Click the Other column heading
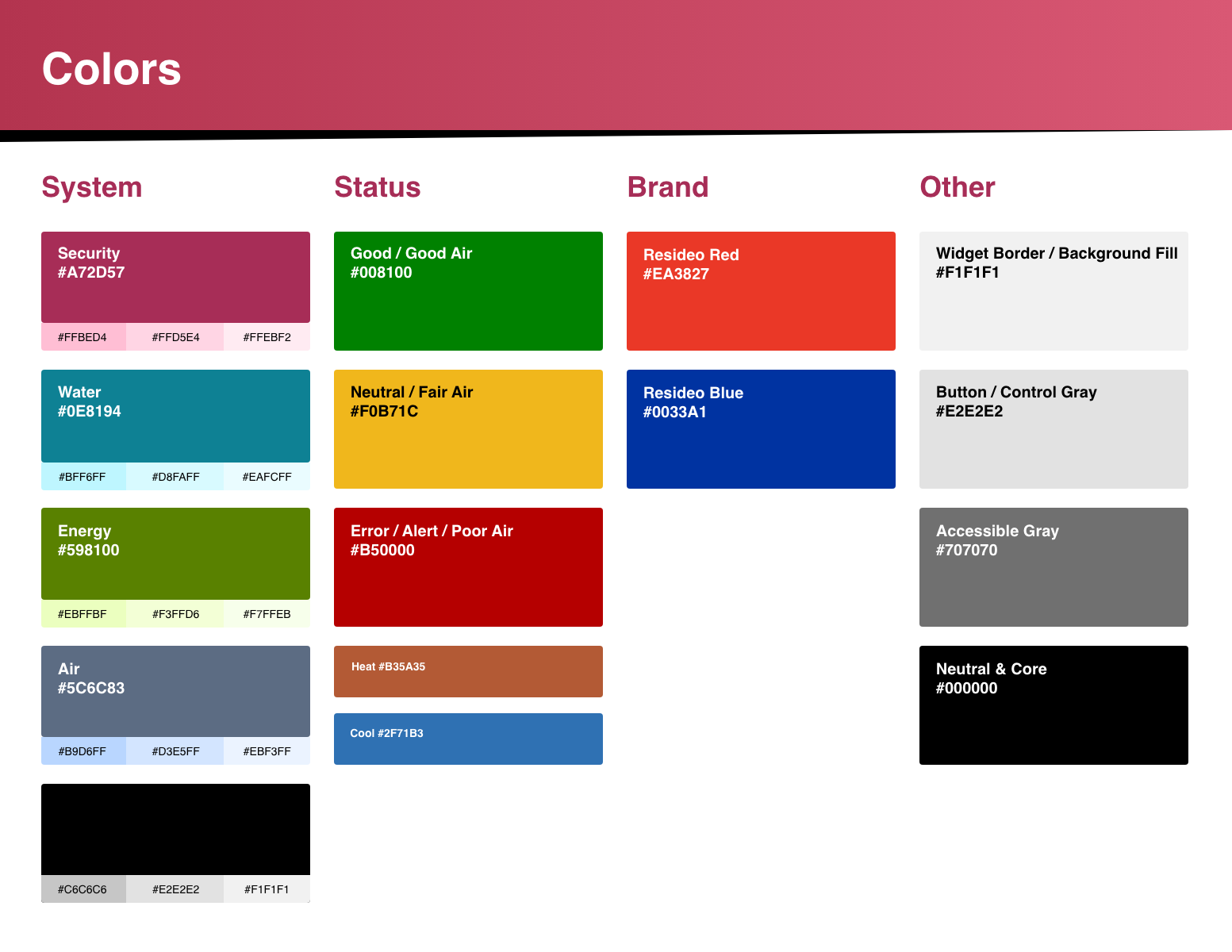The width and height of the screenshot is (1232, 952). click(958, 187)
